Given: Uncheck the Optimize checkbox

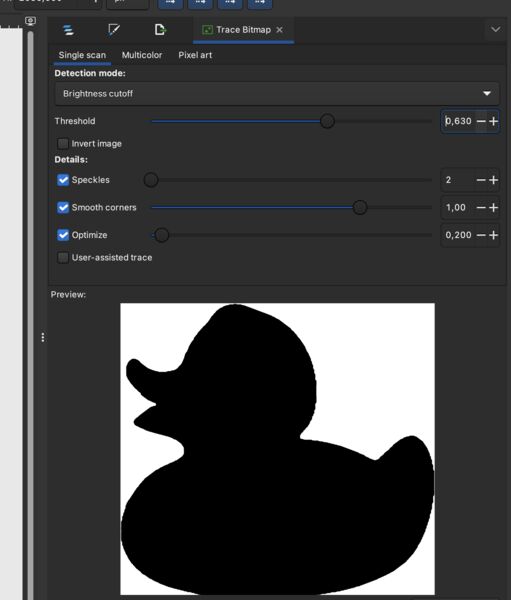Looking at the screenshot, I should pos(63,235).
